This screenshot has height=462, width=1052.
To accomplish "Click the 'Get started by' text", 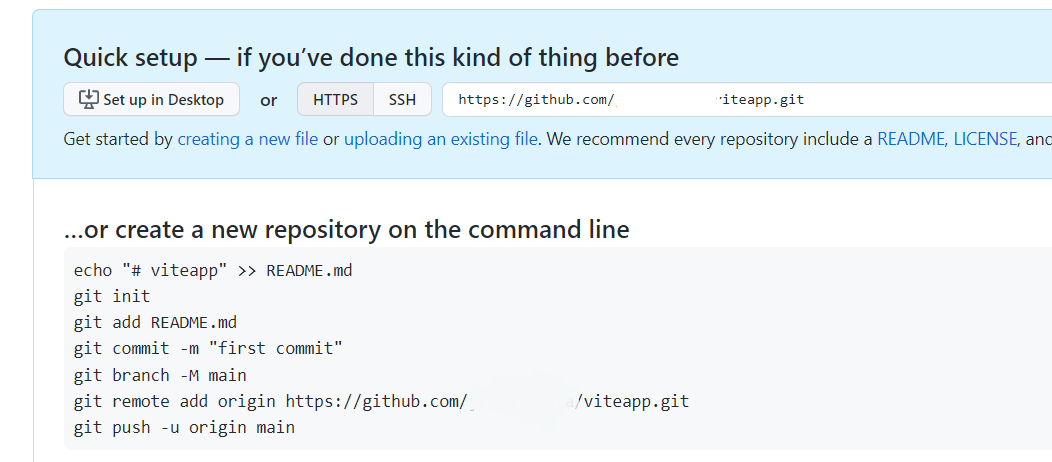I will [118, 139].
